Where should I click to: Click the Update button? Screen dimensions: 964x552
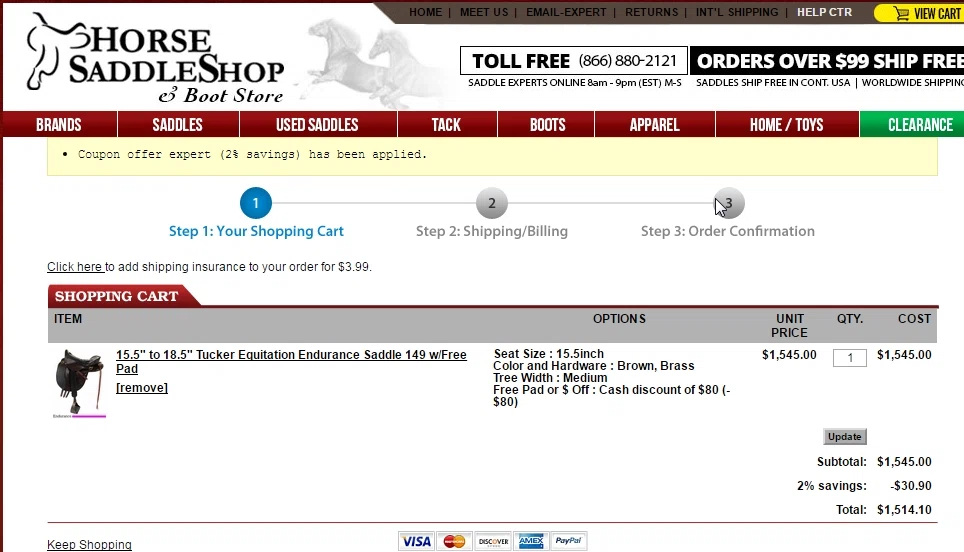point(845,436)
